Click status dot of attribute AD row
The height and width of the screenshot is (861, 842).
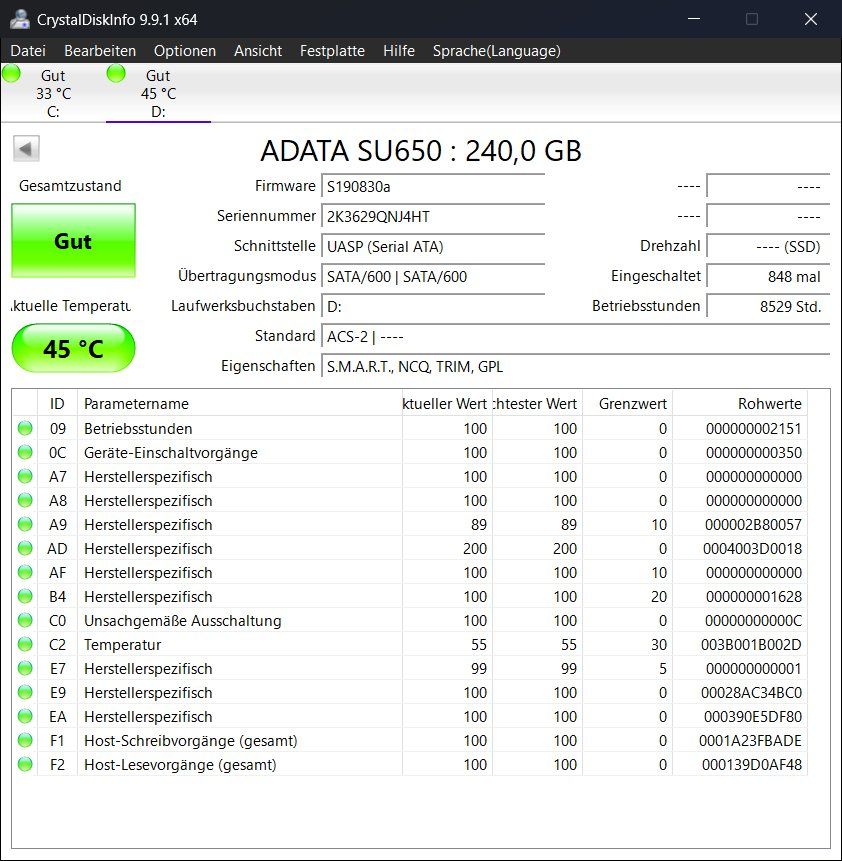(x=25, y=548)
